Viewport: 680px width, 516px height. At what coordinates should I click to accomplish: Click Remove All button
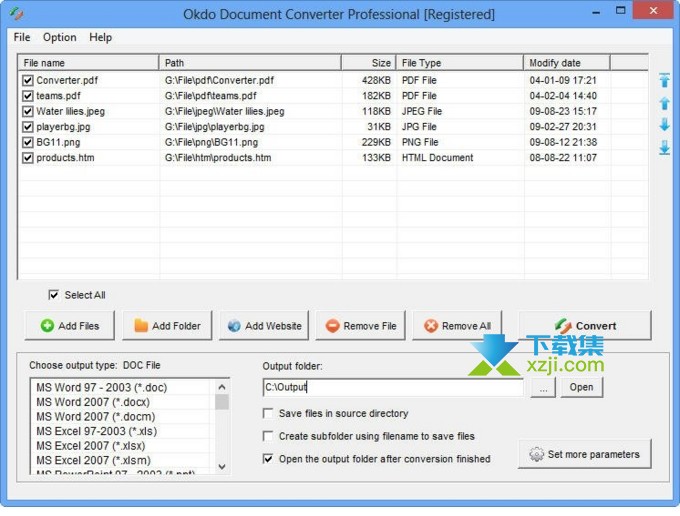pos(457,326)
